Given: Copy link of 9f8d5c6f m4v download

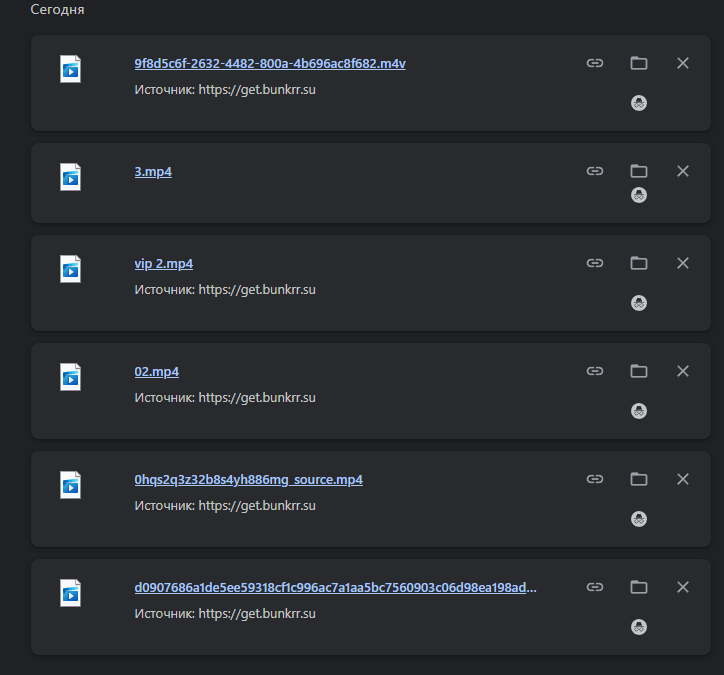Looking at the screenshot, I should [x=595, y=63].
